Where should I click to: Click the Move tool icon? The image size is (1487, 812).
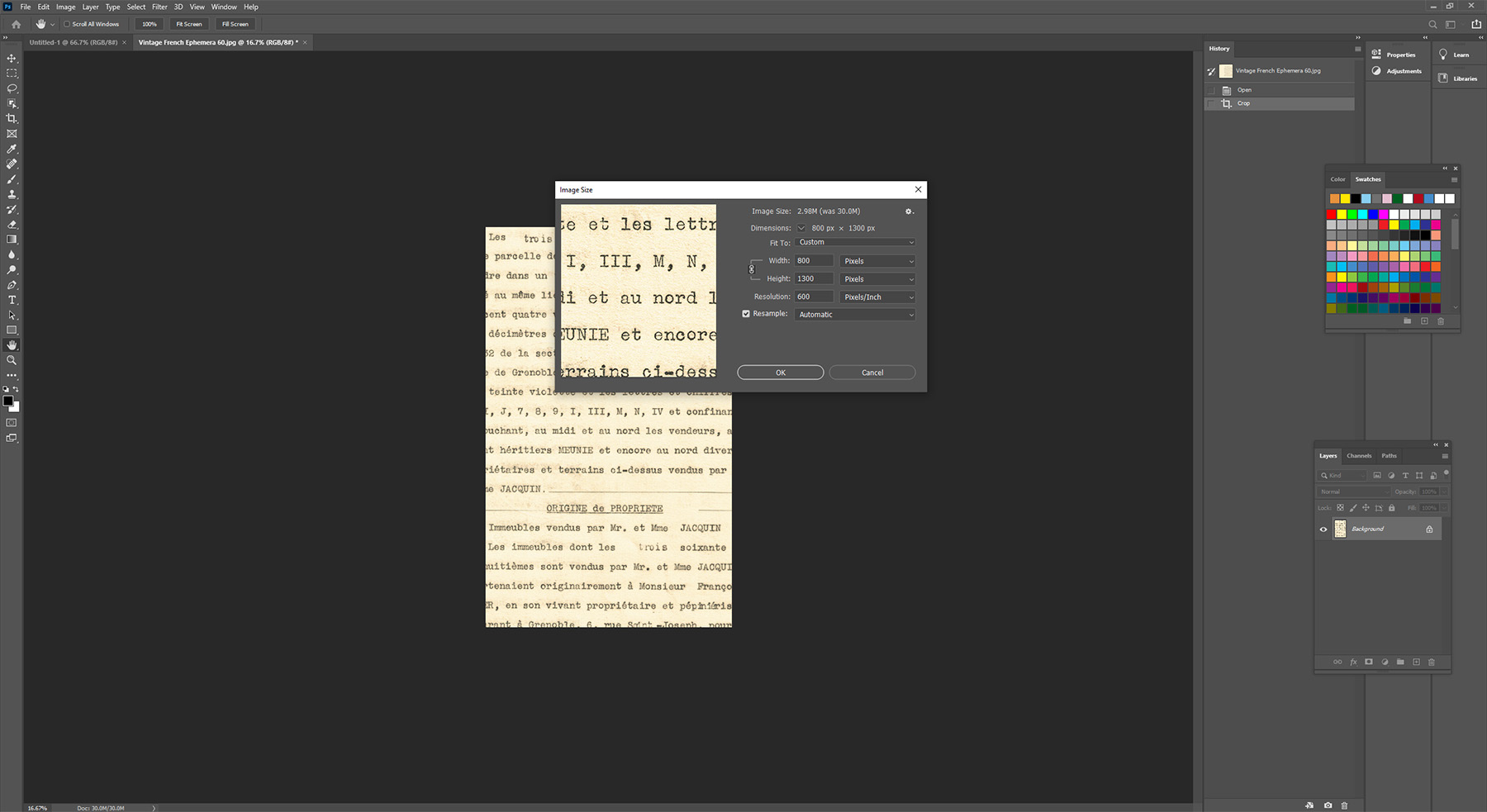pos(12,59)
